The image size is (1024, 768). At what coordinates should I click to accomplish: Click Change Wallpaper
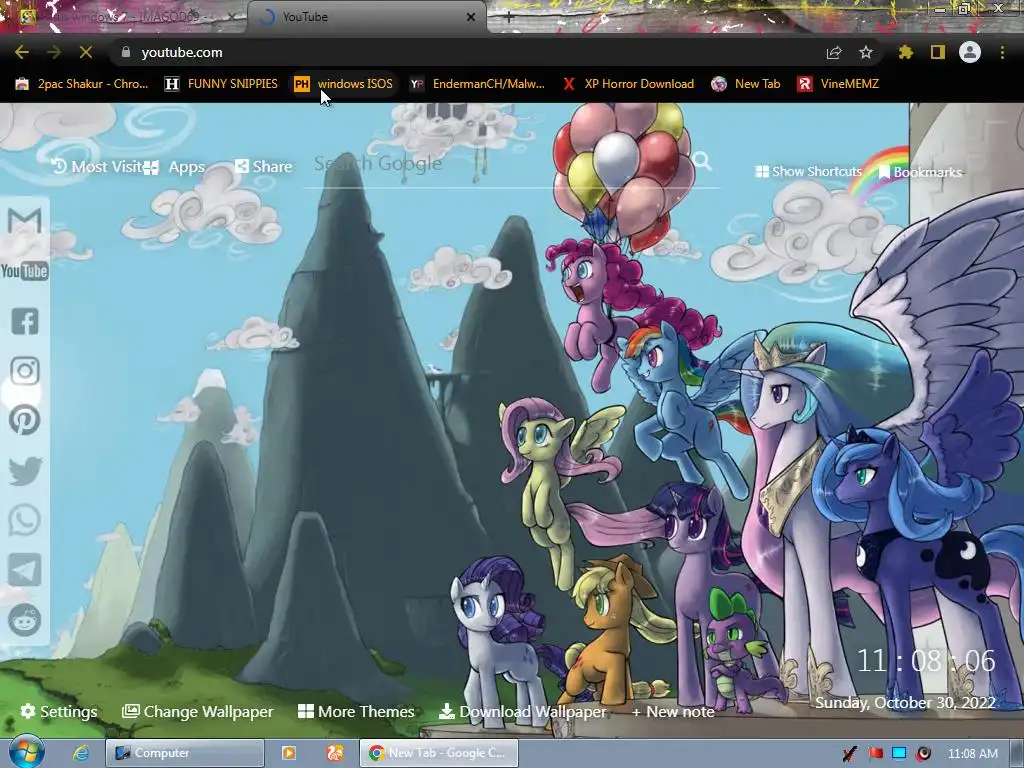(x=198, y=711)
